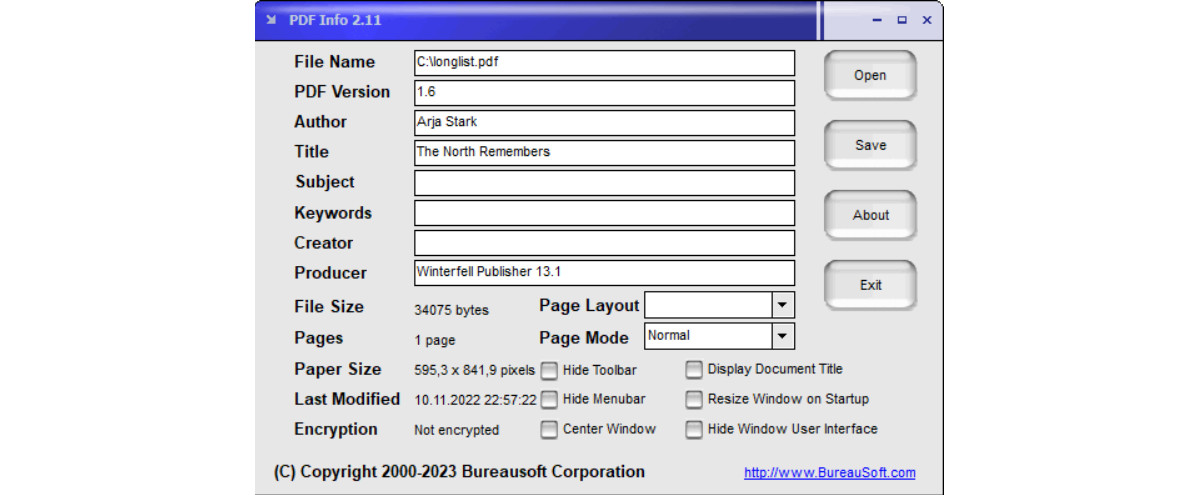Select the empty Keywords input field
Screen dimensions: 1200x495
[604, 213]
